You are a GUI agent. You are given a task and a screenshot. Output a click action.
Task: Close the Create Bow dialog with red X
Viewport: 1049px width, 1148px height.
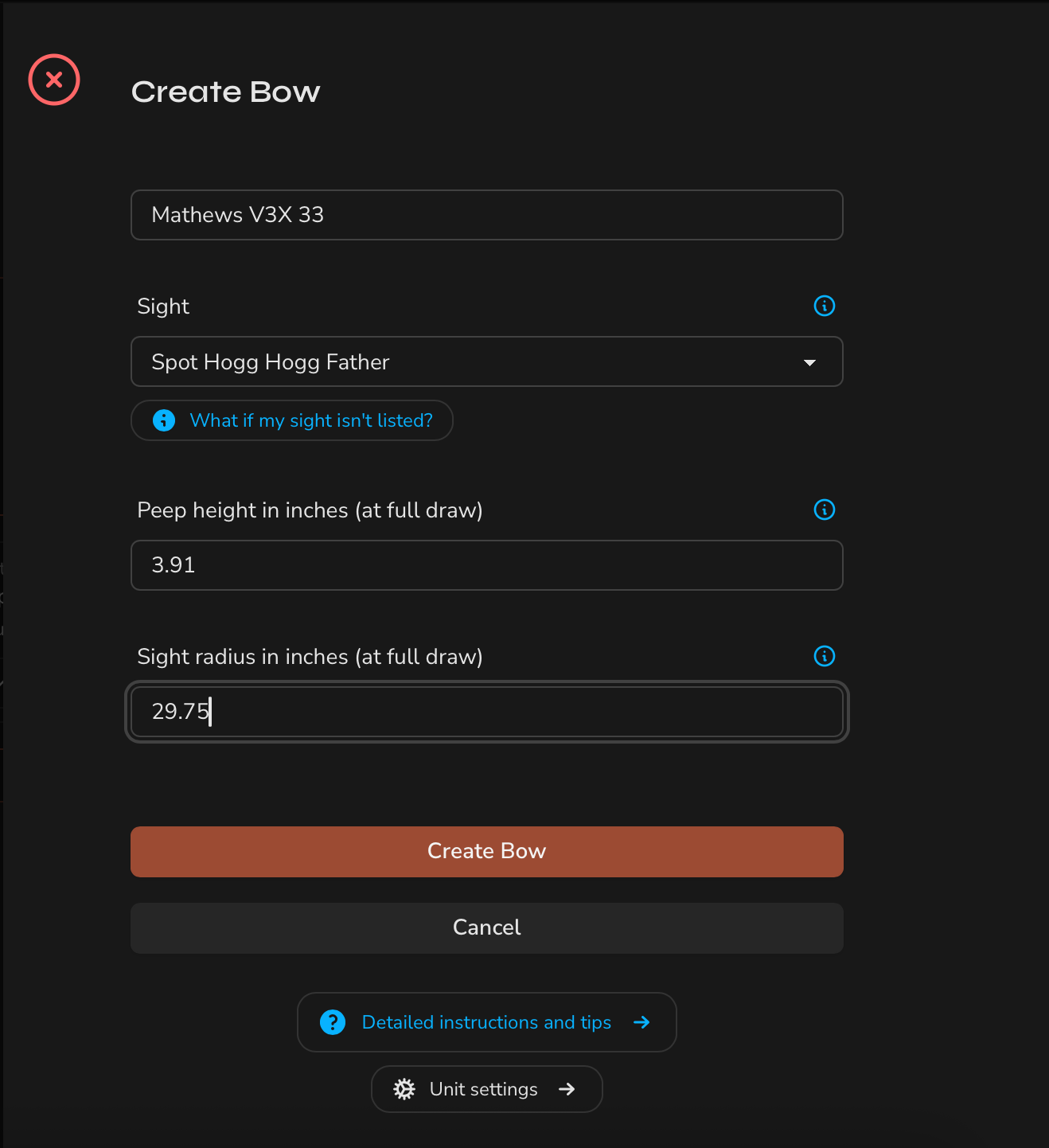pos(54,80)
